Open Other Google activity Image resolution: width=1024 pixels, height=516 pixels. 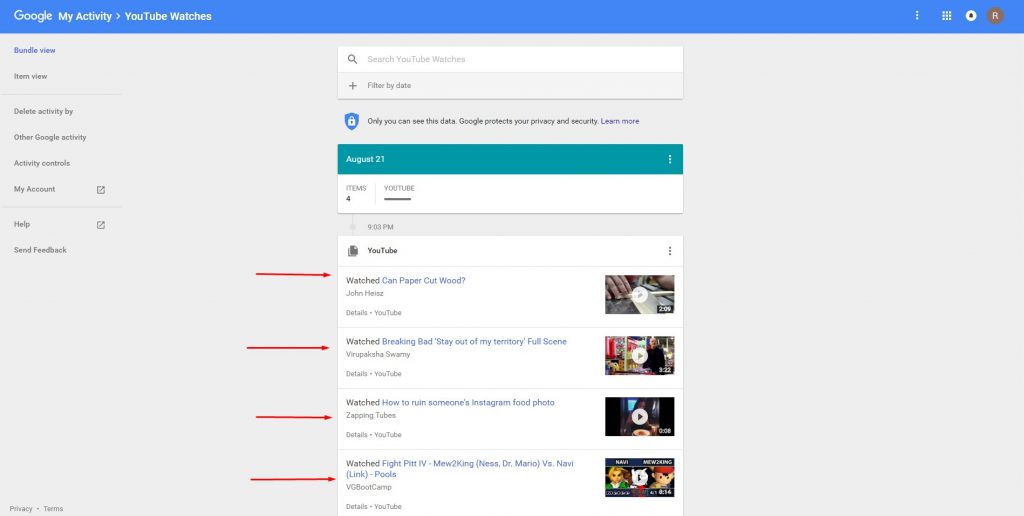(x=50, y=137)
